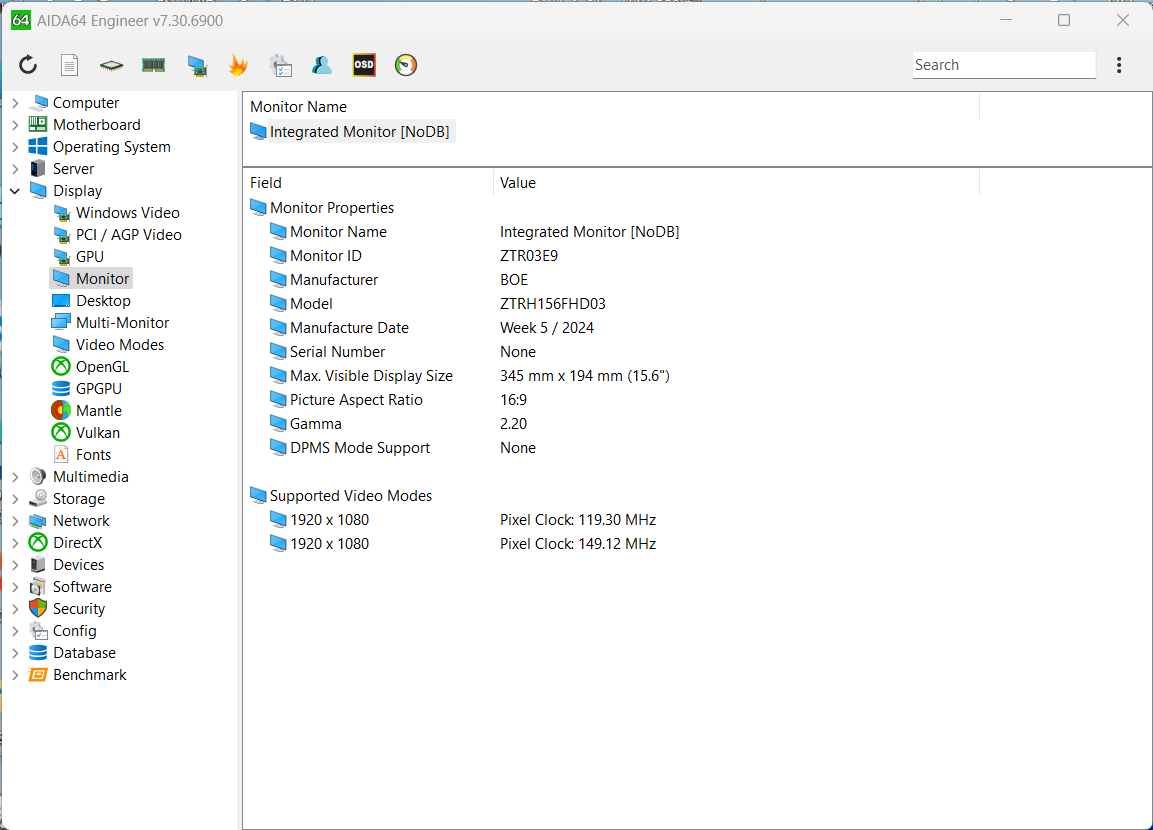Open the OSD panel toolbar icon

click(364, 66)
